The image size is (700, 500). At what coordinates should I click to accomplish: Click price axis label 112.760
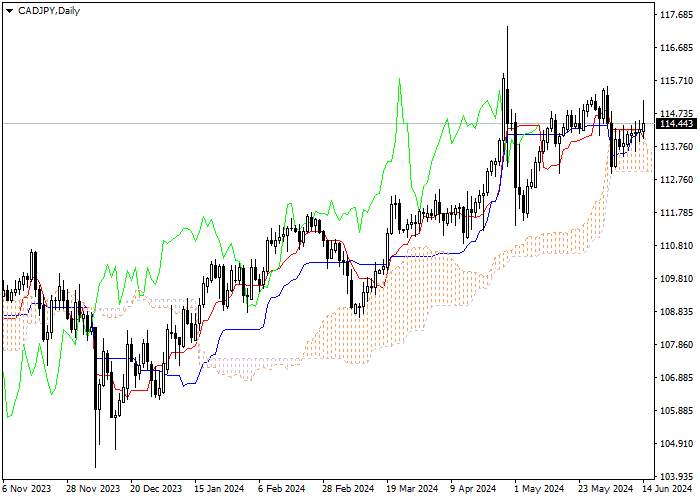[676, 180]
